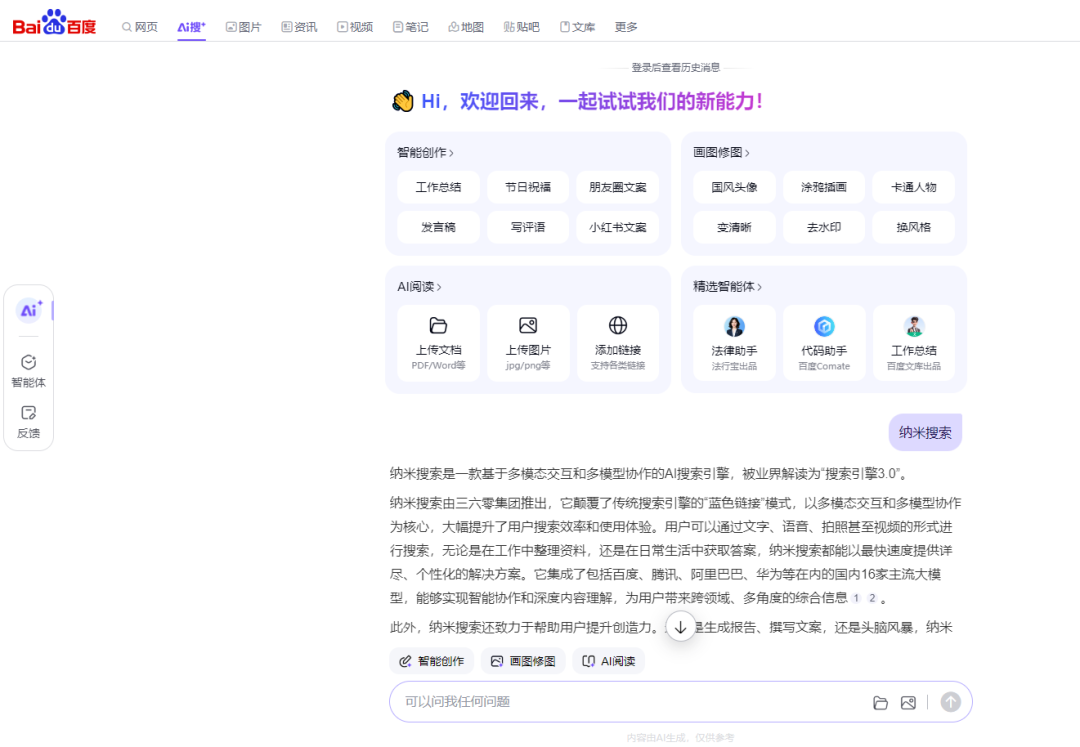Select 朋友圈文案 template
Viewport: 1080px width, 747px height.
click(x=618, y=187)
